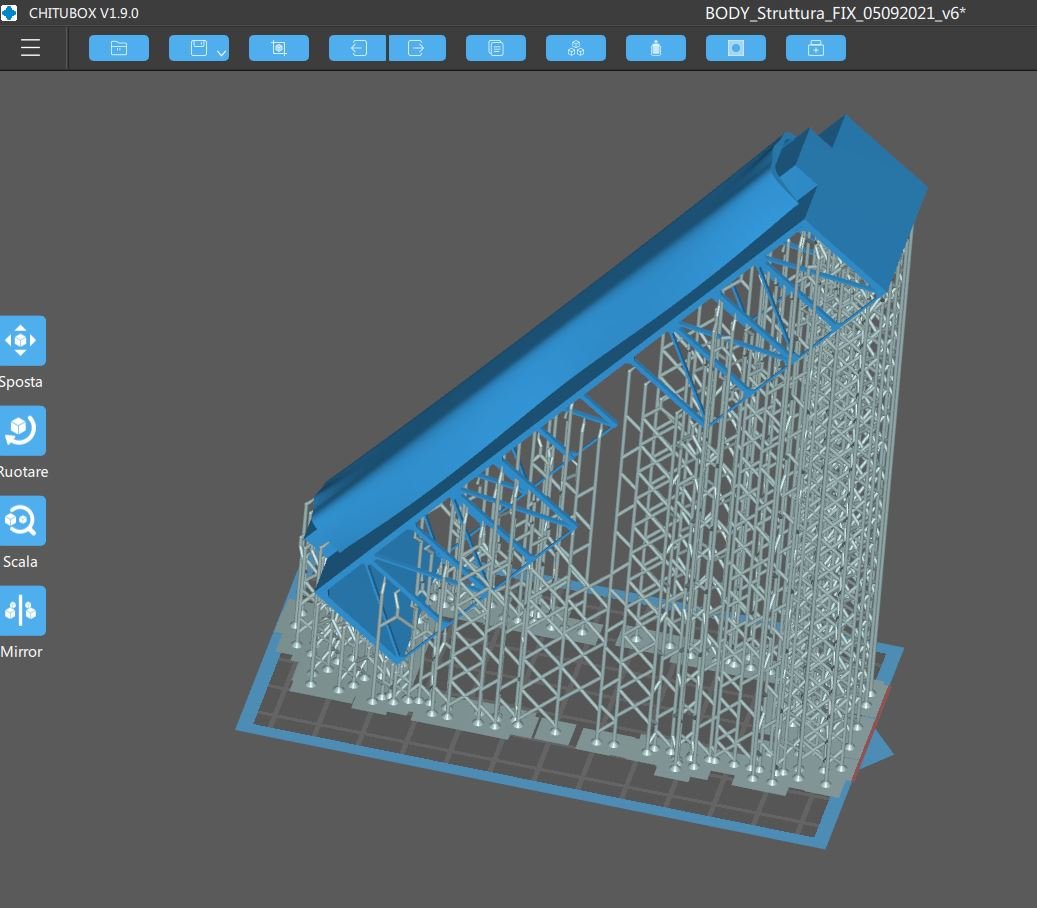1037x908 pixels.
Task: Click the open file folder icon
Action: coord(119,48)
